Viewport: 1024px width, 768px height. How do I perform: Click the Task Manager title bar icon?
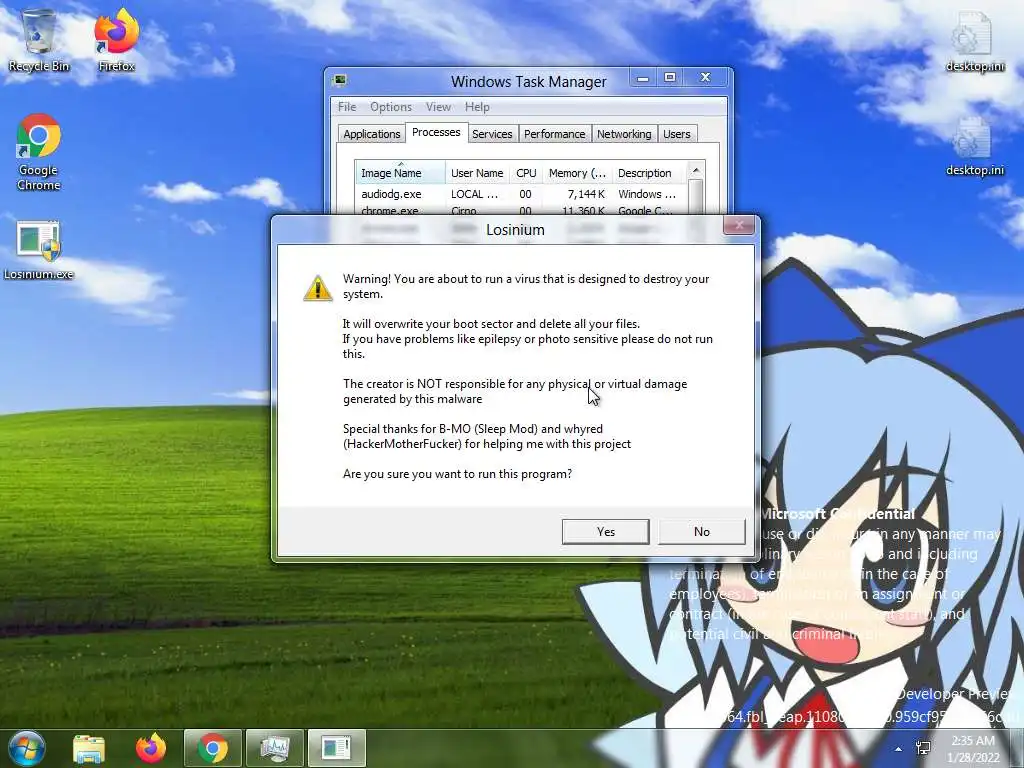(339, 80)
